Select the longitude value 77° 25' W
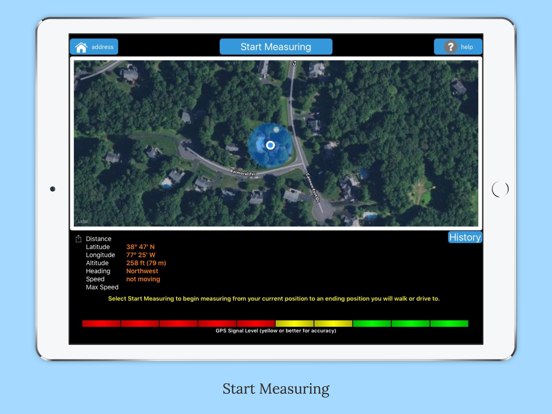Screen dimensions: 552x414 coord(141,255)
